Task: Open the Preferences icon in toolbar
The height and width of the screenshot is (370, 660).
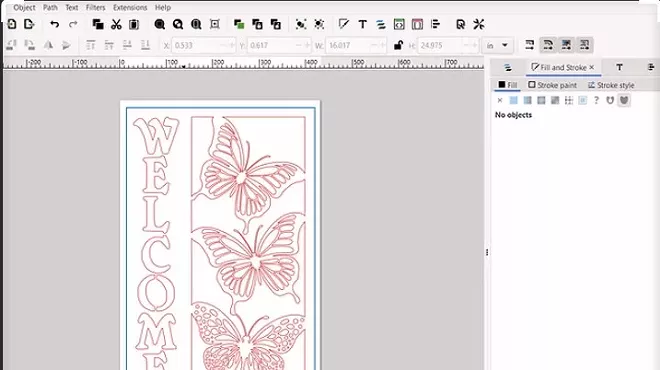Action: 460,24
